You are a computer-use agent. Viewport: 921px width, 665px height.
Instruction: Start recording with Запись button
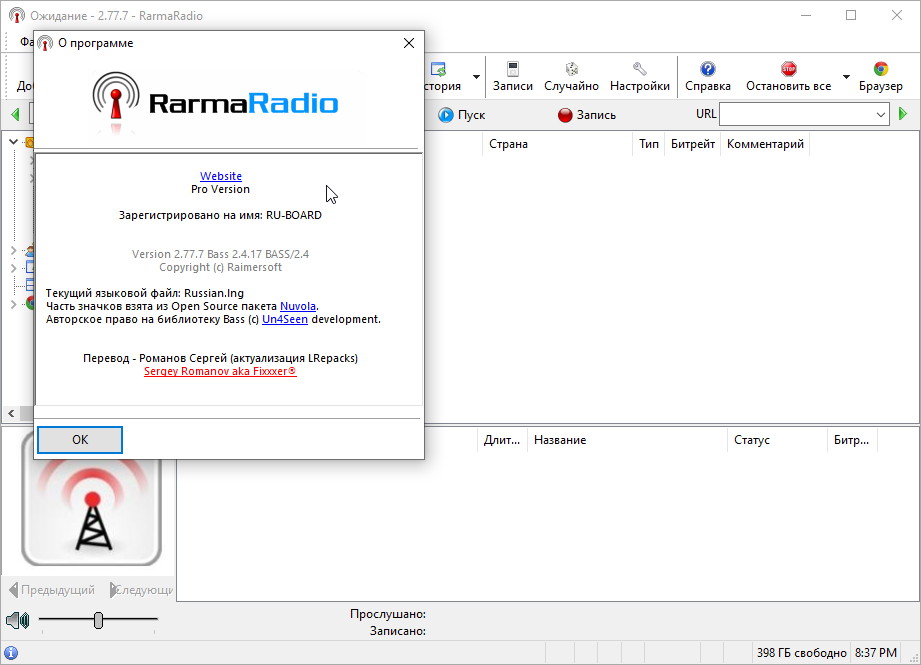pos(586,115)
